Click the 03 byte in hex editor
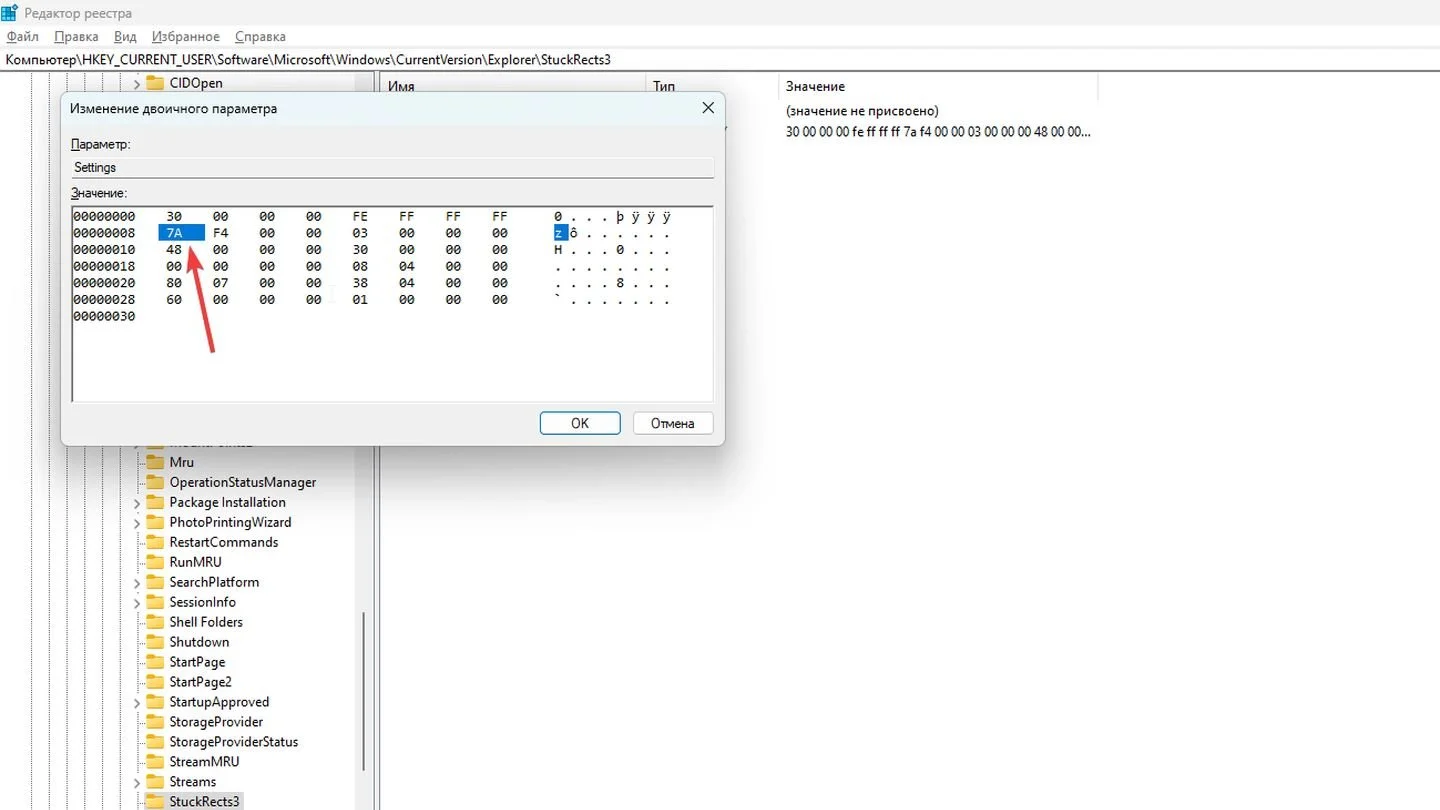 click(x=361, y=233)
